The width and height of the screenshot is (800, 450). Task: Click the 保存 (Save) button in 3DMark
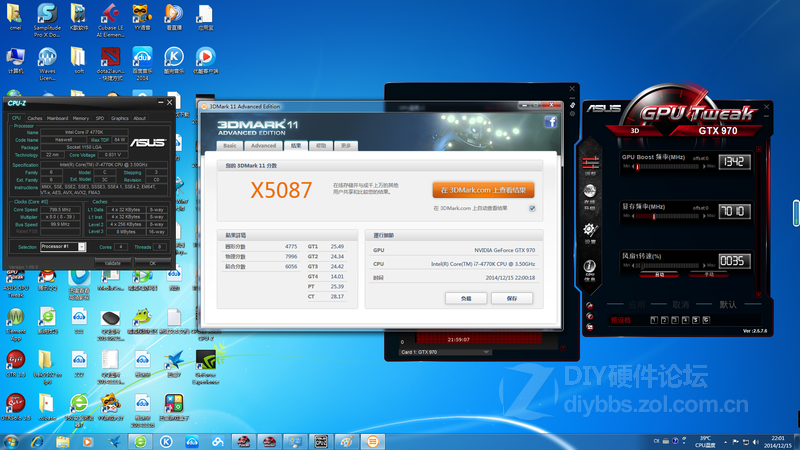[512, 298]
